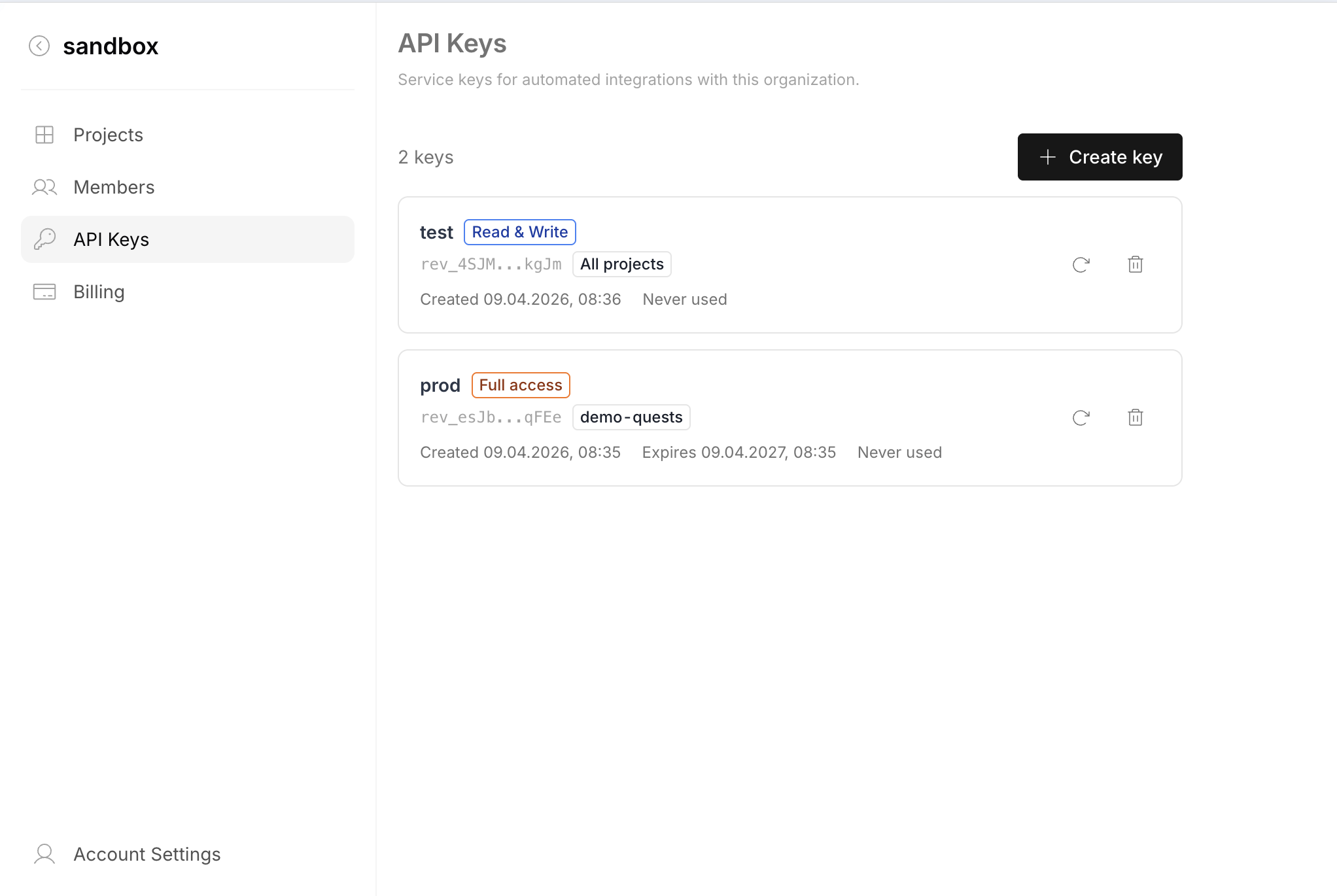Click the plus icon on Create key
The height and width of the screenshot is (896, 1337).
point(1047,157)
